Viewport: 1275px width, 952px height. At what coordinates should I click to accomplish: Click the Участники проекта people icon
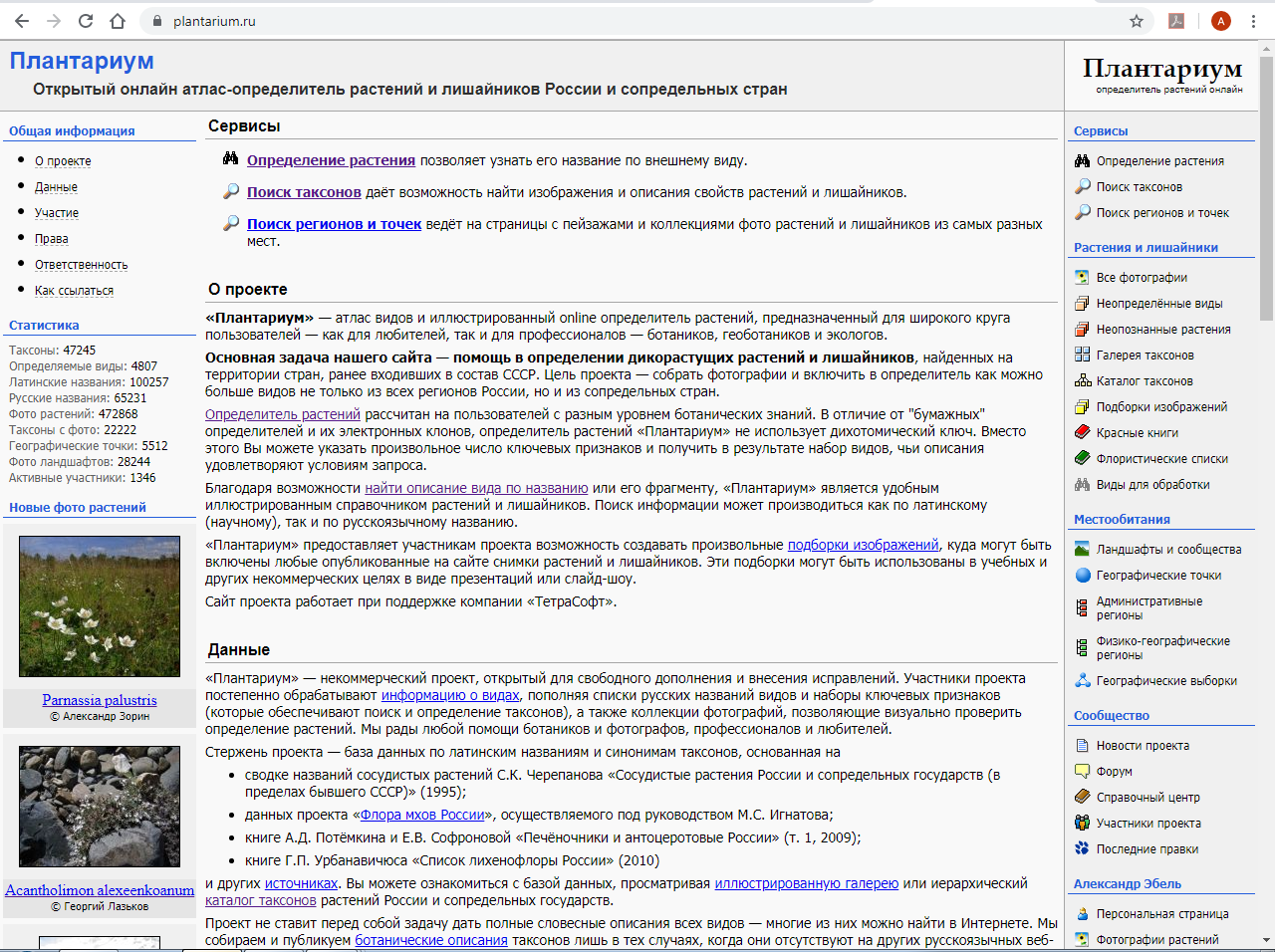[x=1083, y=823]
